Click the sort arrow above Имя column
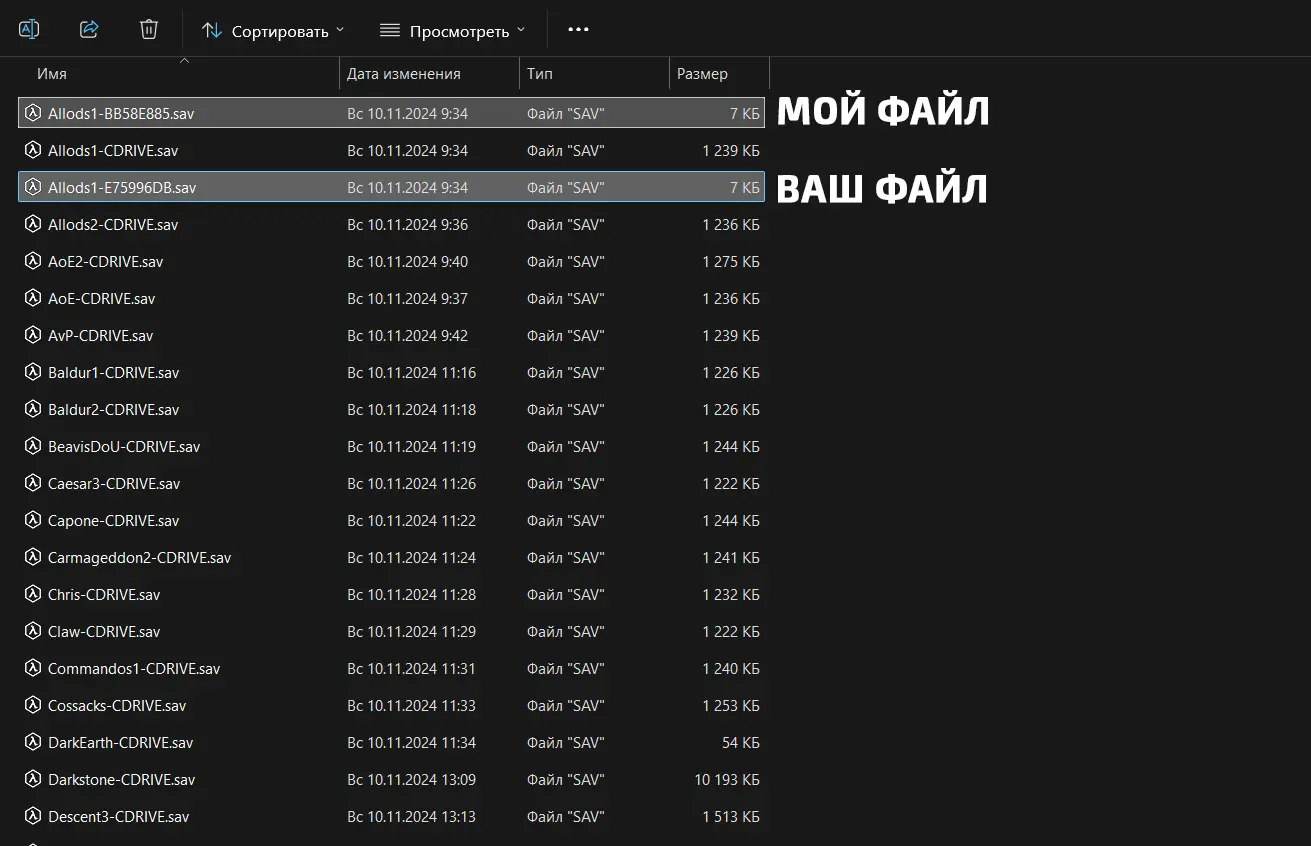Viewport: 1311px width, 846px height. click(183, 61)
